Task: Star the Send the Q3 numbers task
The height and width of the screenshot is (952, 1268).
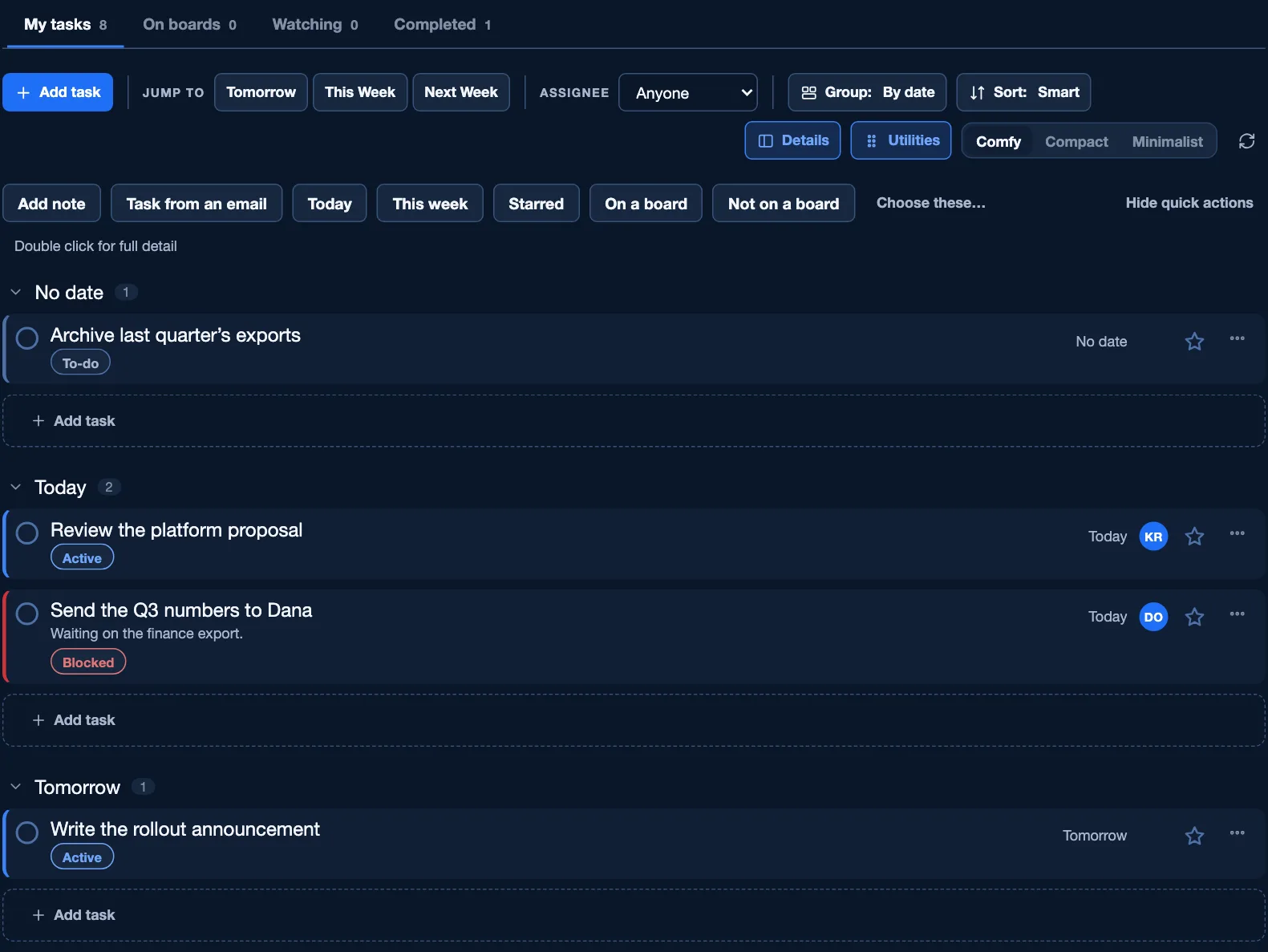Action: click(1194, 617)
